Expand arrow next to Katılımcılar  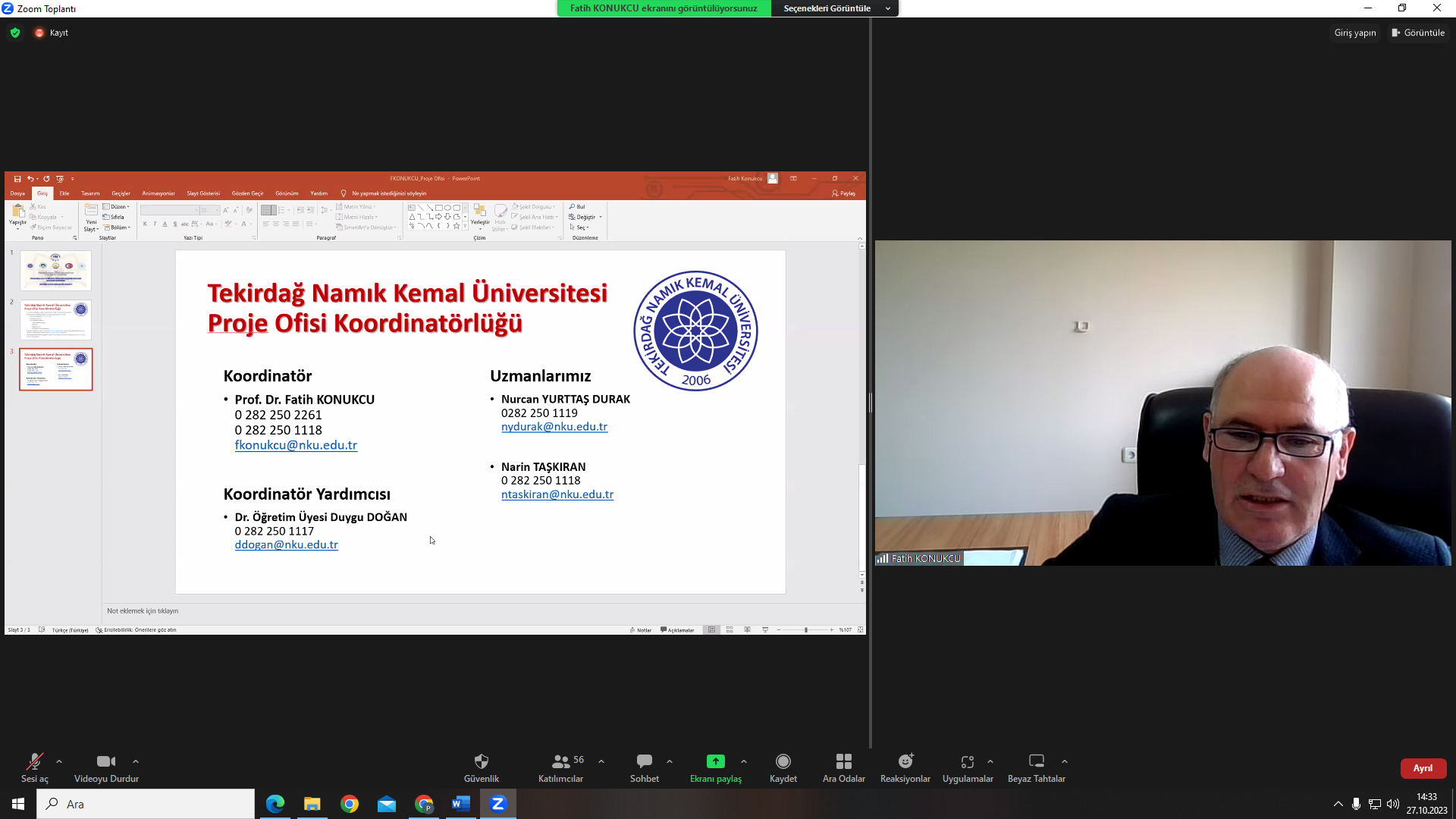601,761
